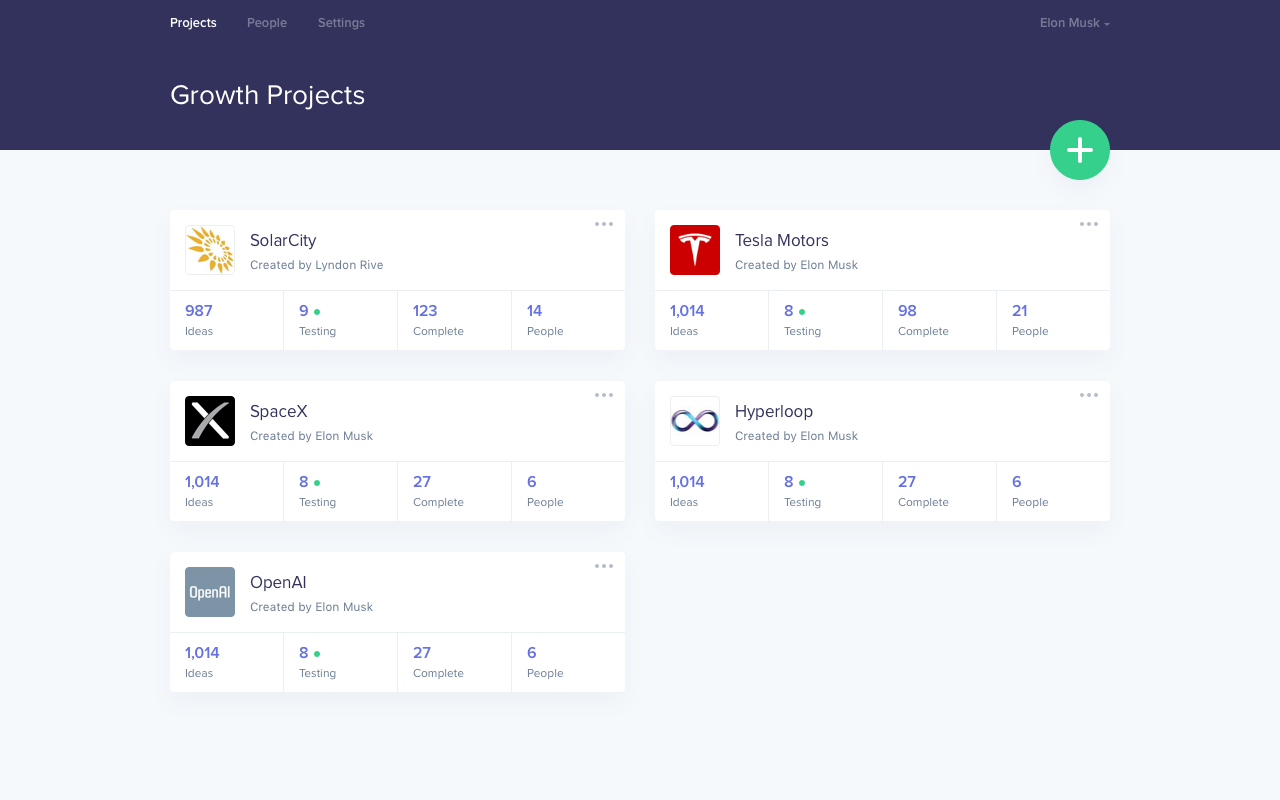View OpenAI's 6 People
Image resolution: width=1280 pixels, height=800 pixels.
[x=568, y=662]
